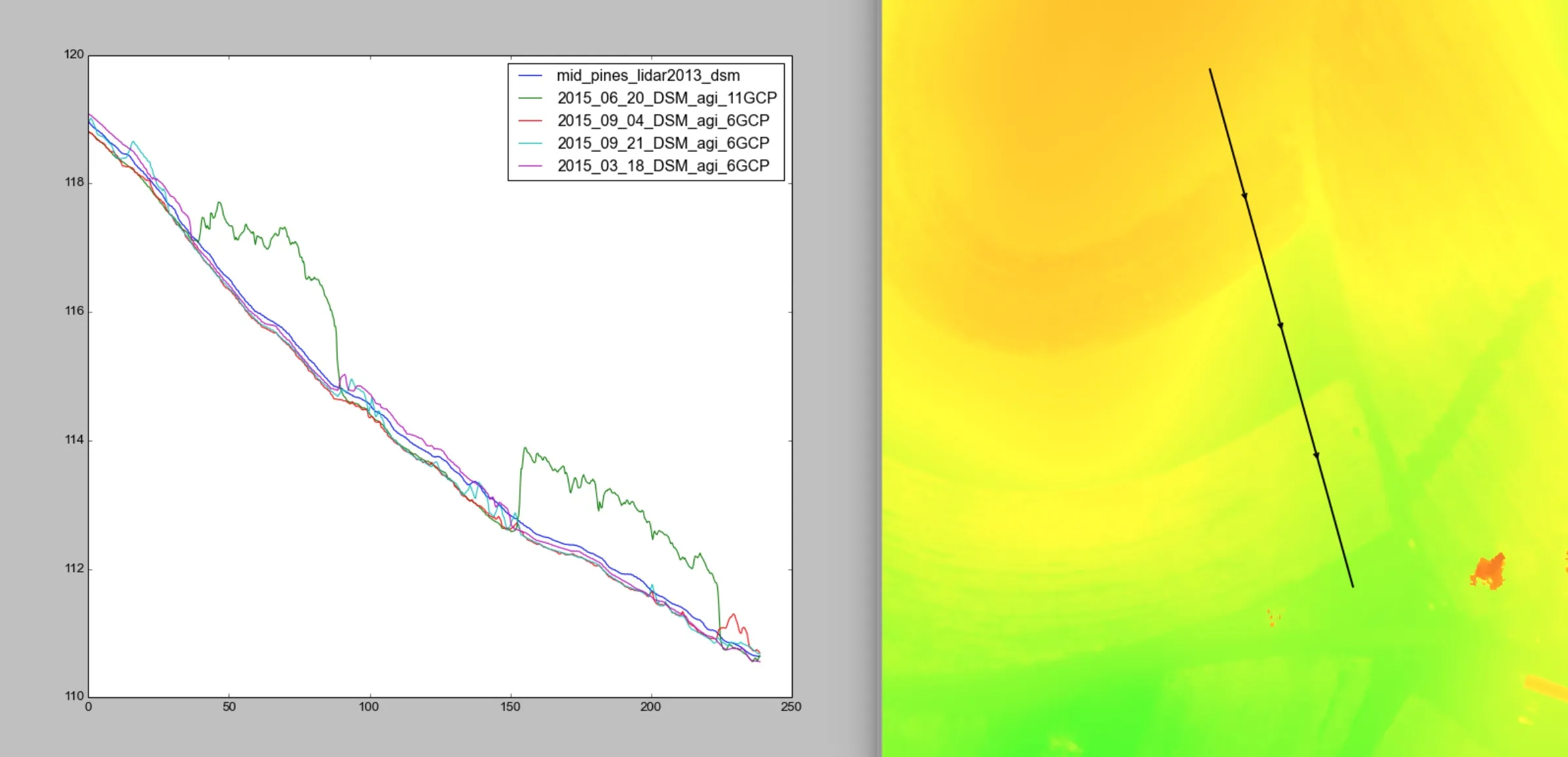Click the mid_pines_lidar2013_dsm legend entry
This screenshot has width=1568, height=757.
pyautogui.click(x=648, y=76)
